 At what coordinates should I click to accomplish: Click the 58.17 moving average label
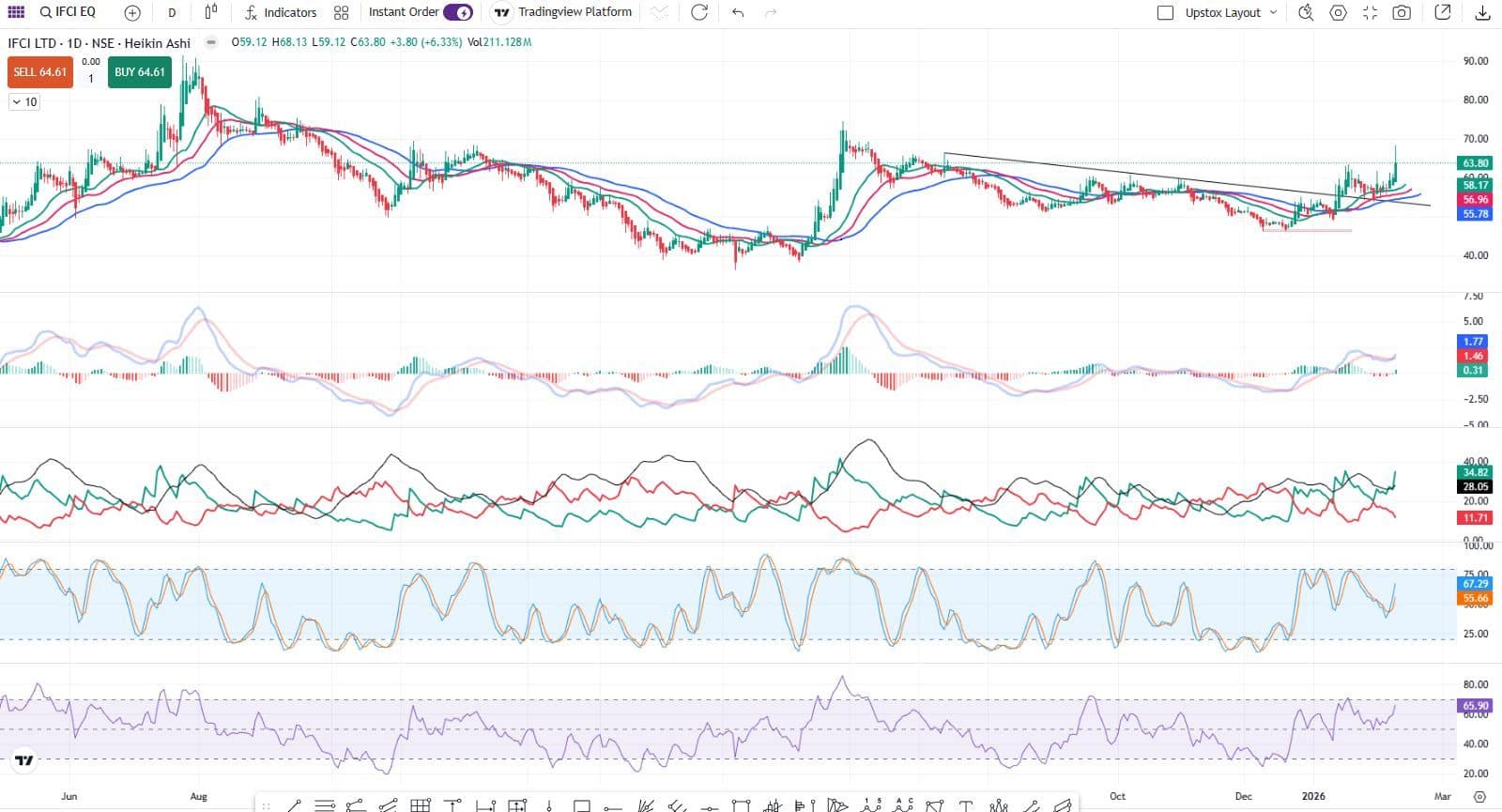point(1476,186)
